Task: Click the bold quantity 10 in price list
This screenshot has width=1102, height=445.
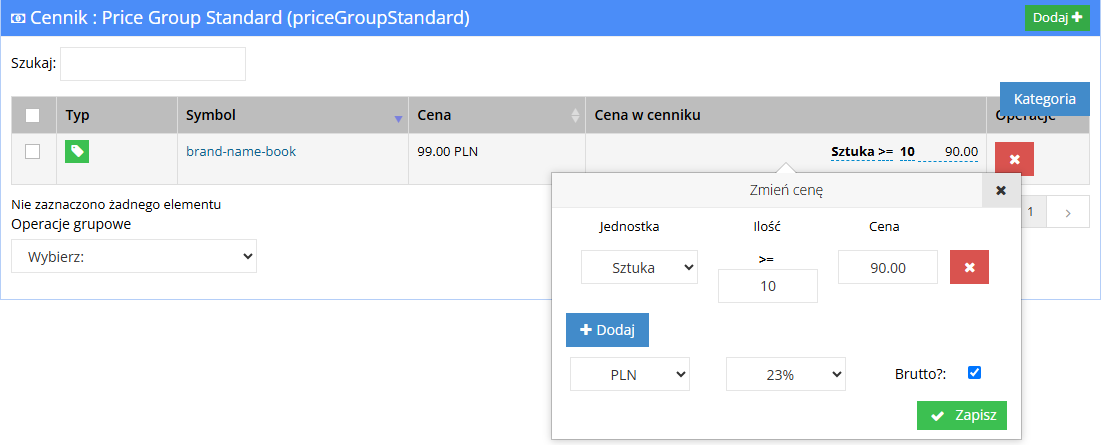Action: 907,151
